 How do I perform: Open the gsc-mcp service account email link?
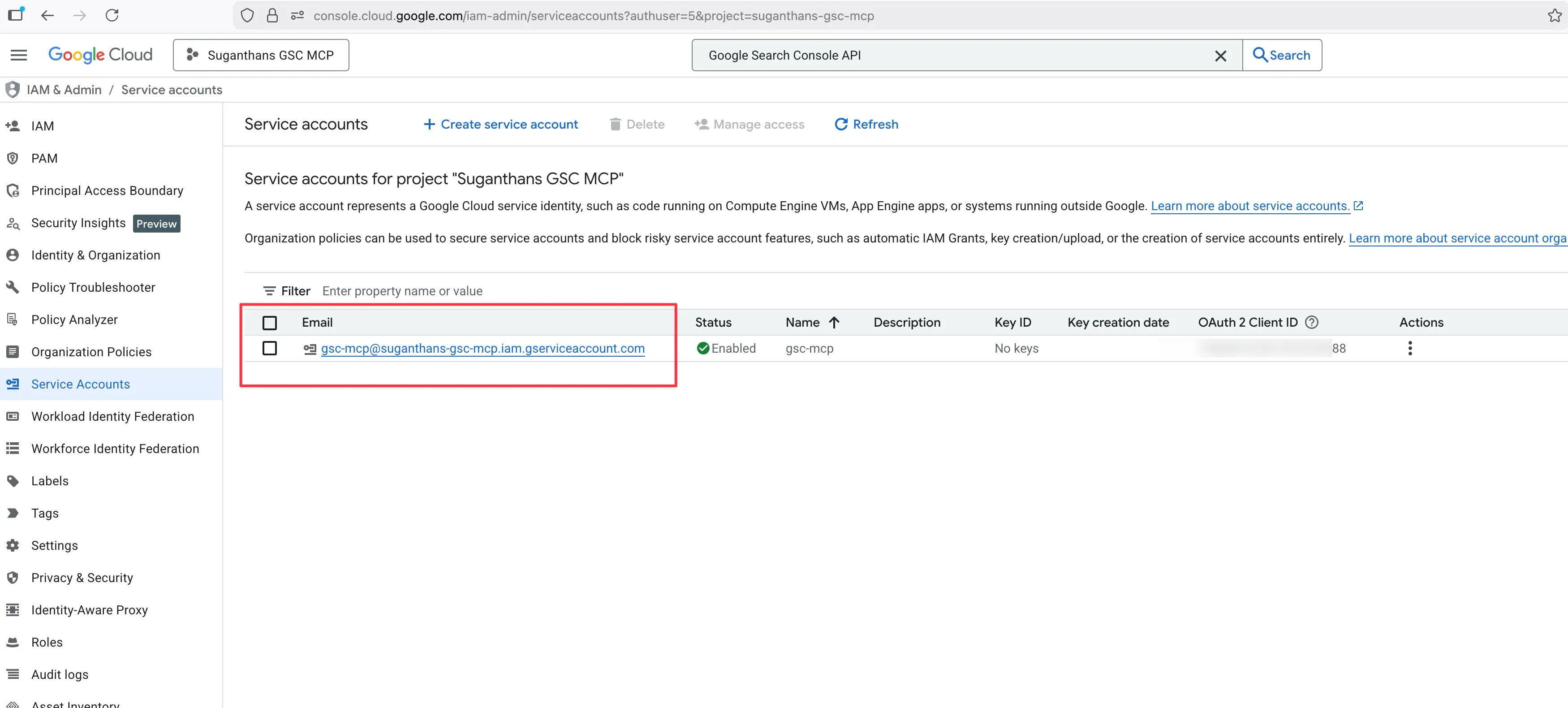point(482,348)
